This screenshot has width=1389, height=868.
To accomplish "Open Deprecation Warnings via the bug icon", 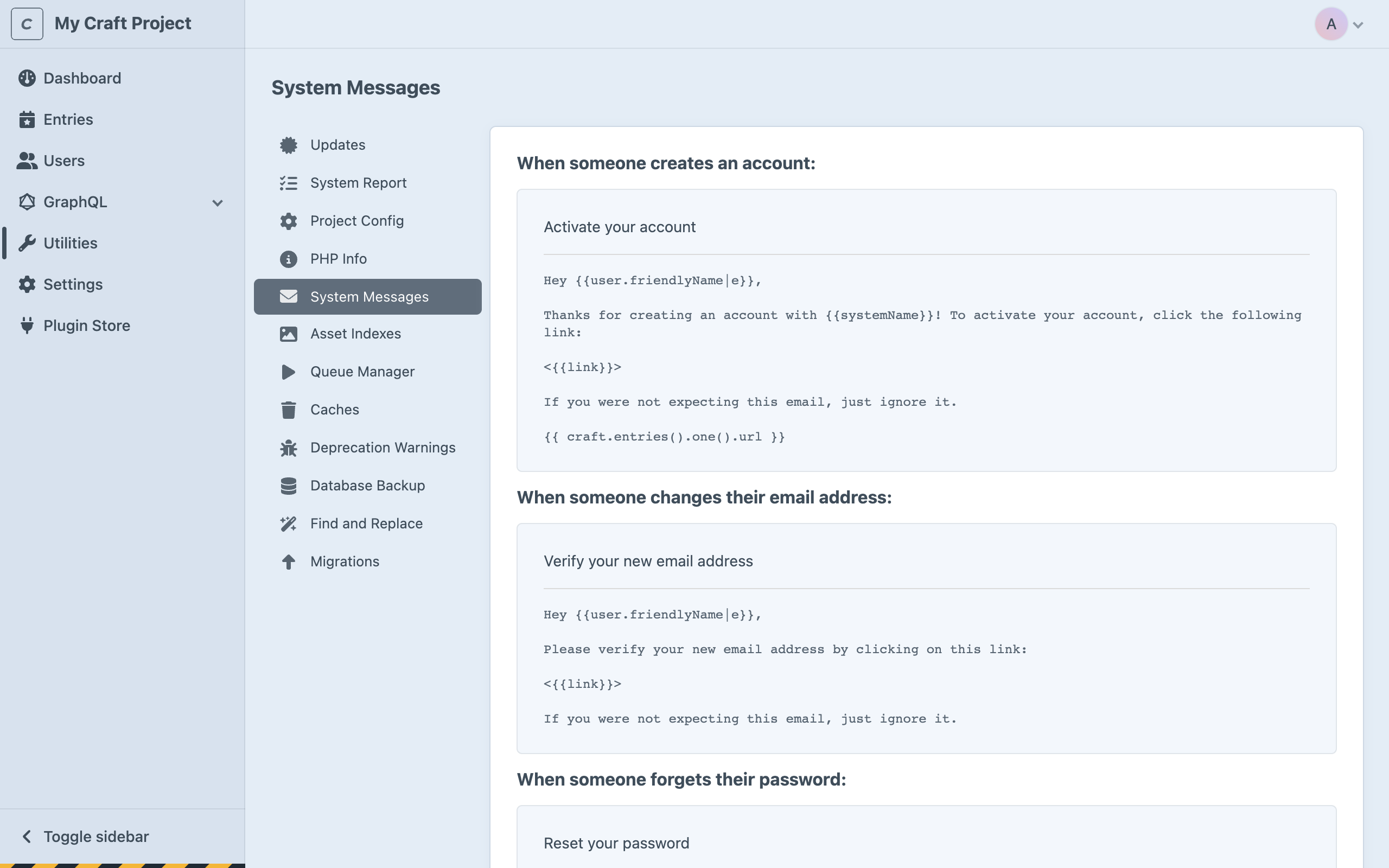I will point(288,447).
